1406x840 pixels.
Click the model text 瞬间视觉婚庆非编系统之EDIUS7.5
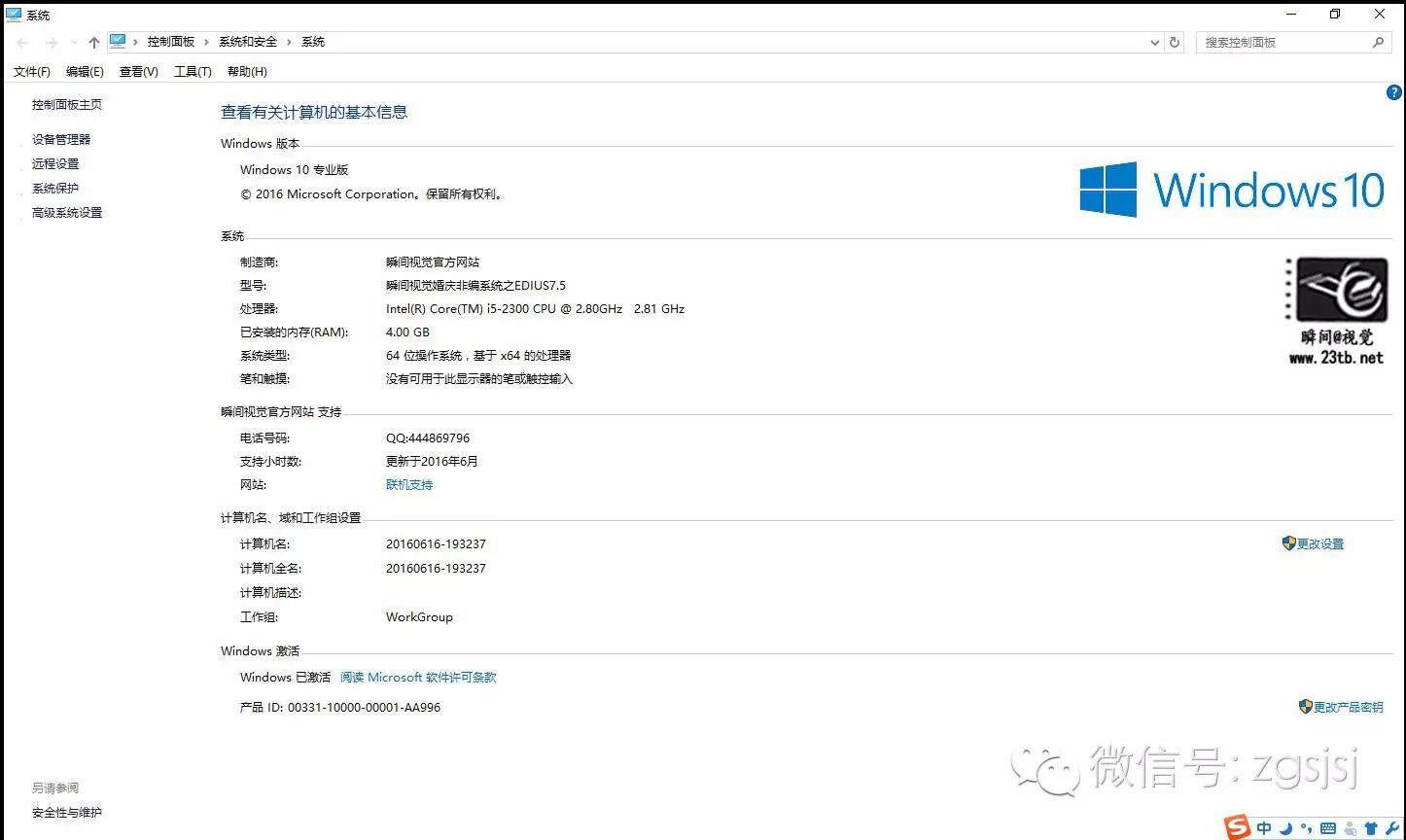click(x=475, y=286)
